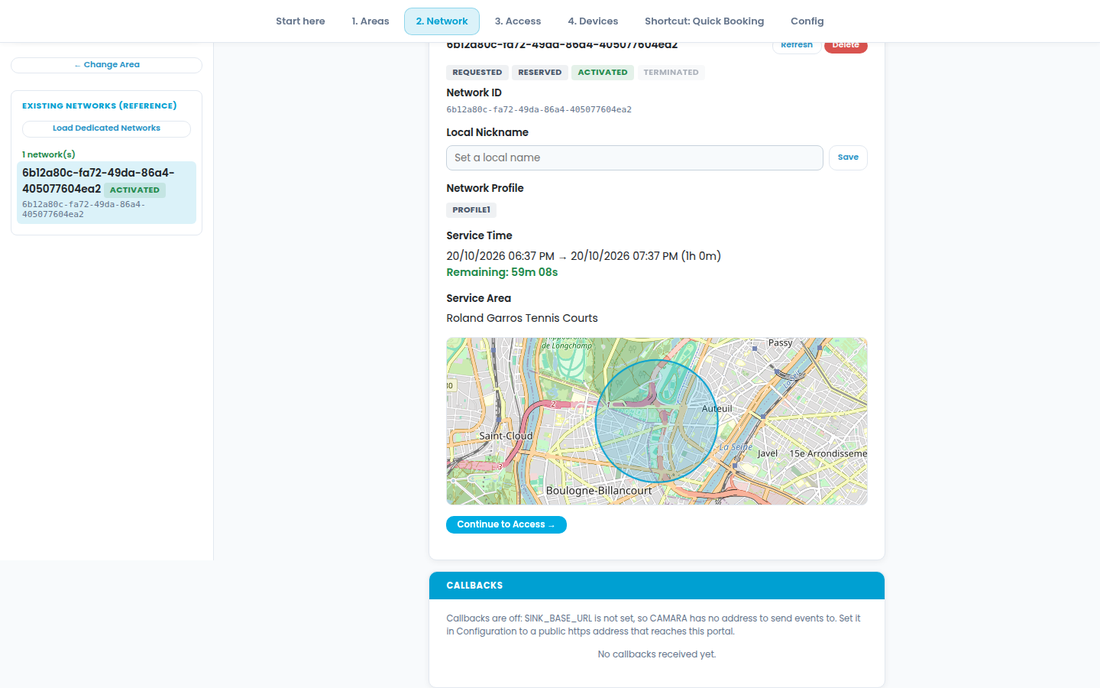Click the Boulogne-Billancourt label on map
The image size is (1100, 688).
(598, 491)
